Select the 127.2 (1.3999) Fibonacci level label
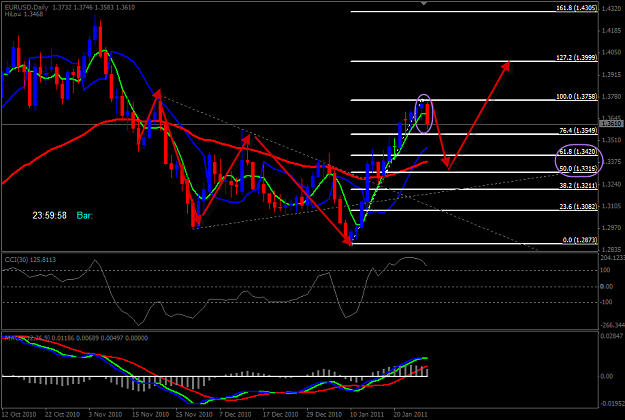Screen dimensions: 625x420 point(577,58)
